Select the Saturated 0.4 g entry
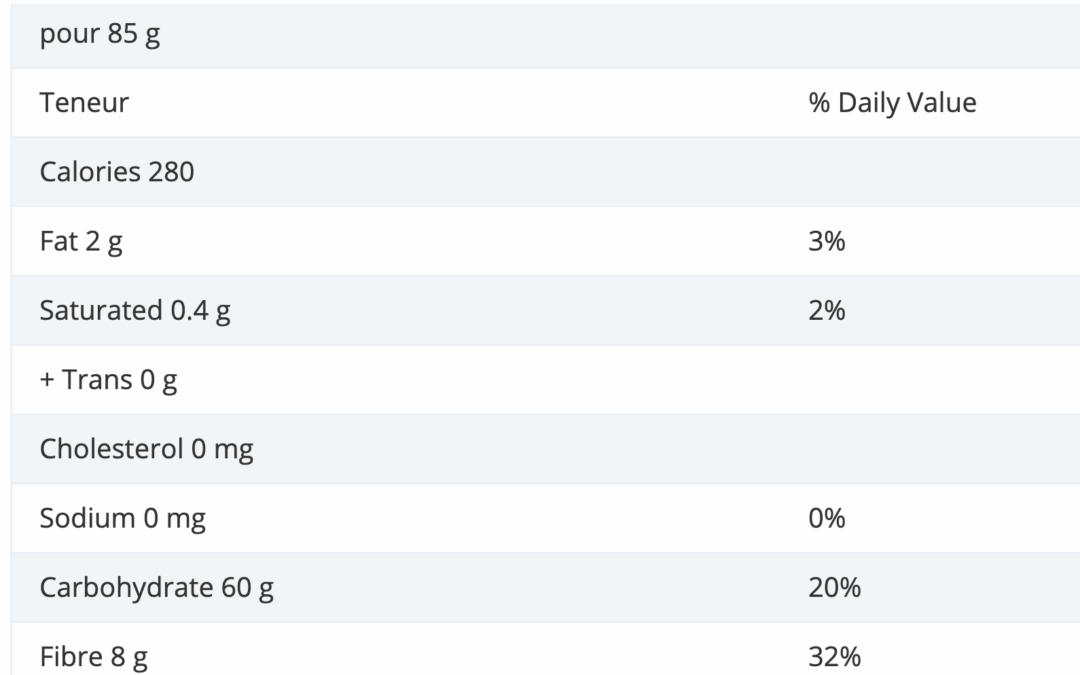This screenshot has width=1080, height=675. [x=134, y=311]
